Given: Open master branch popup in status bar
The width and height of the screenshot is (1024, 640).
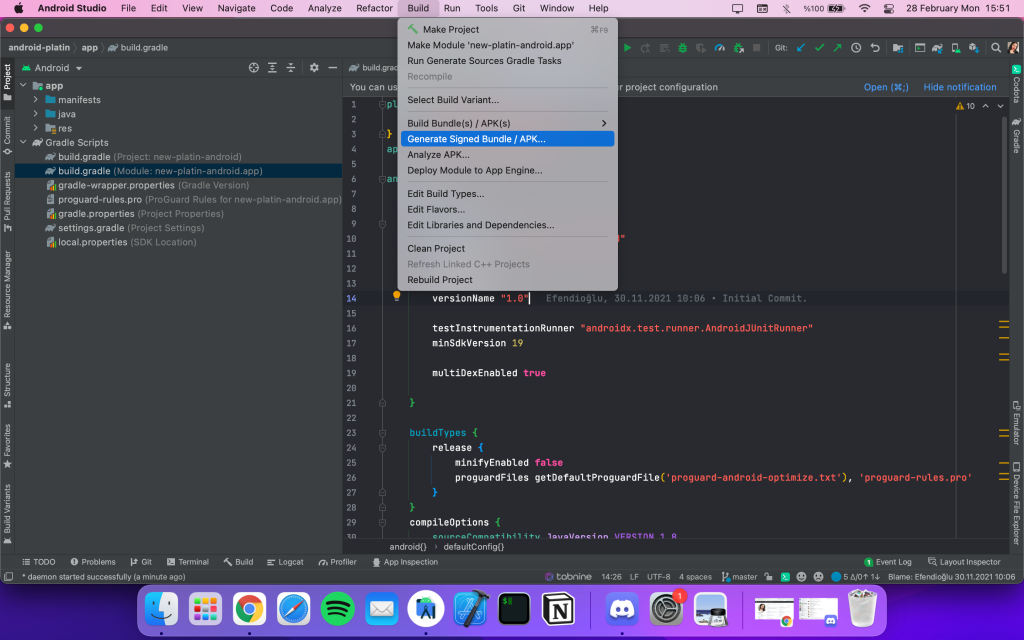Looking at the screenshot, I should [x=739, y=577].
